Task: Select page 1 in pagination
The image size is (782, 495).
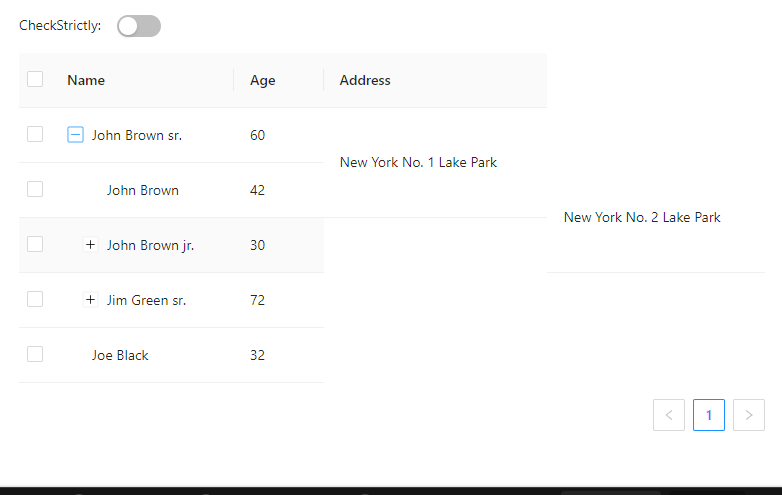Action: point(709,415)
